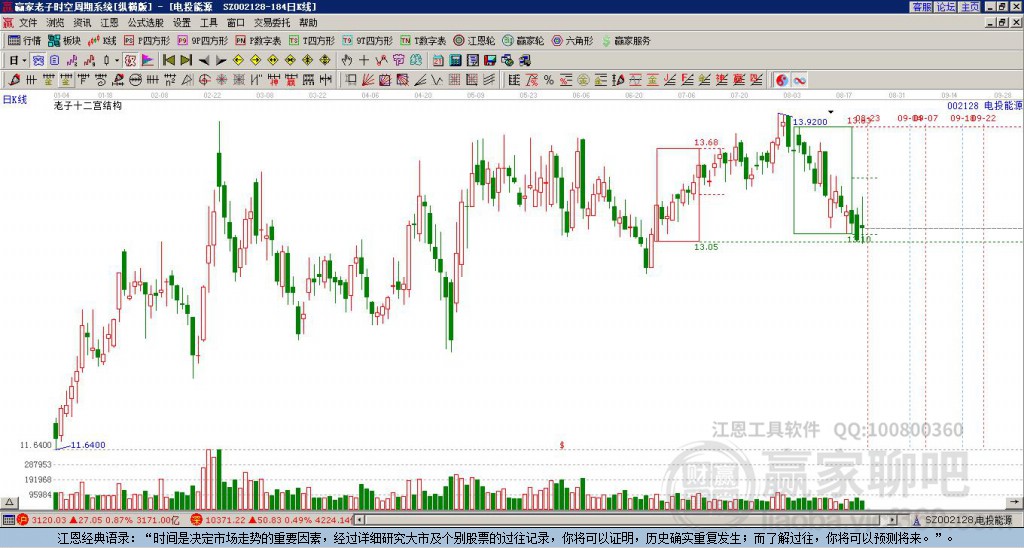Image resolution: width=1024 pixels, height=548 pixels.
Task: Click the 11.6400 low price label
Action: pos(88,445)
